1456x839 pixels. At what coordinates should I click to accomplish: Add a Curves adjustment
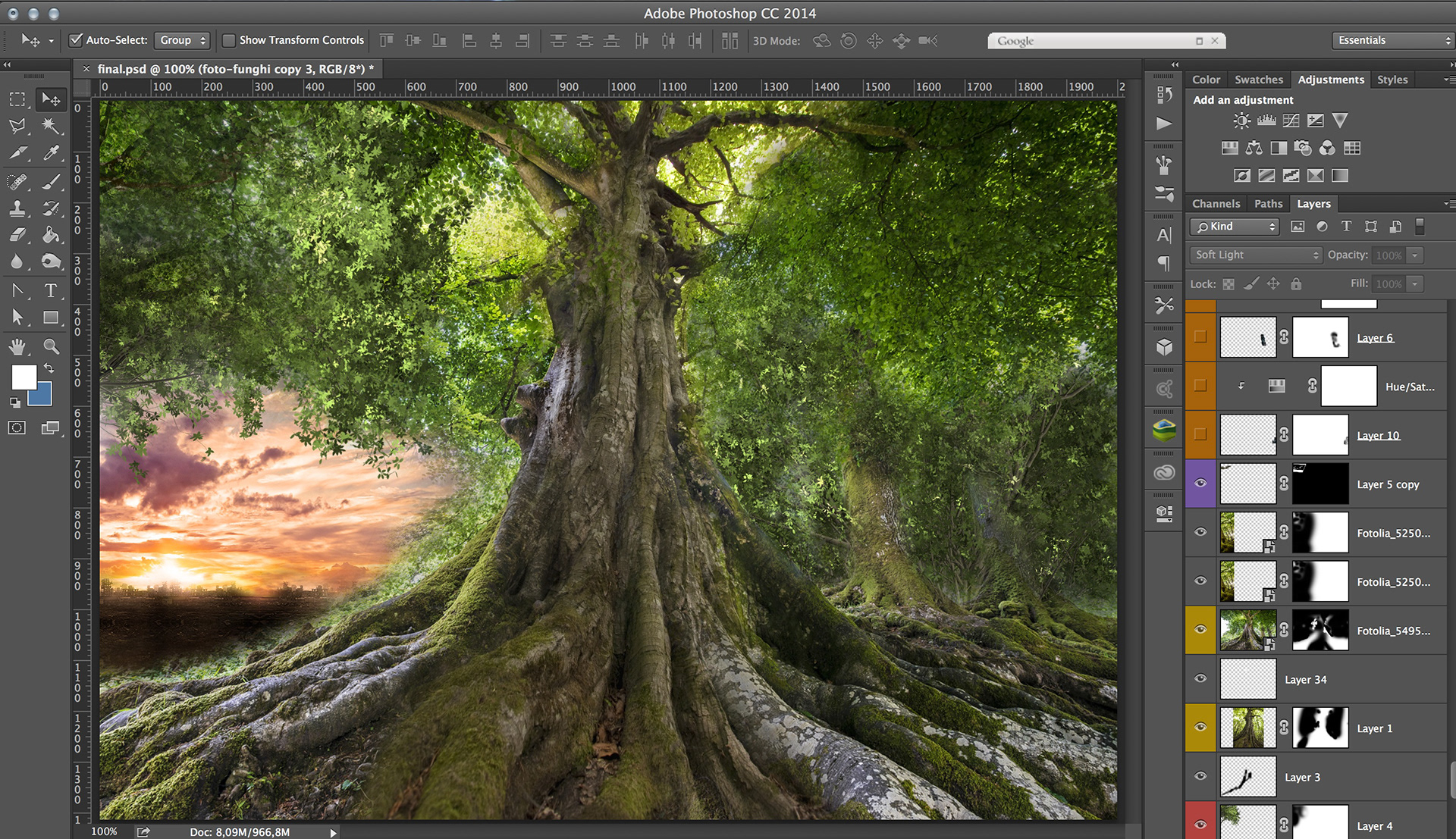point(1291,121)
